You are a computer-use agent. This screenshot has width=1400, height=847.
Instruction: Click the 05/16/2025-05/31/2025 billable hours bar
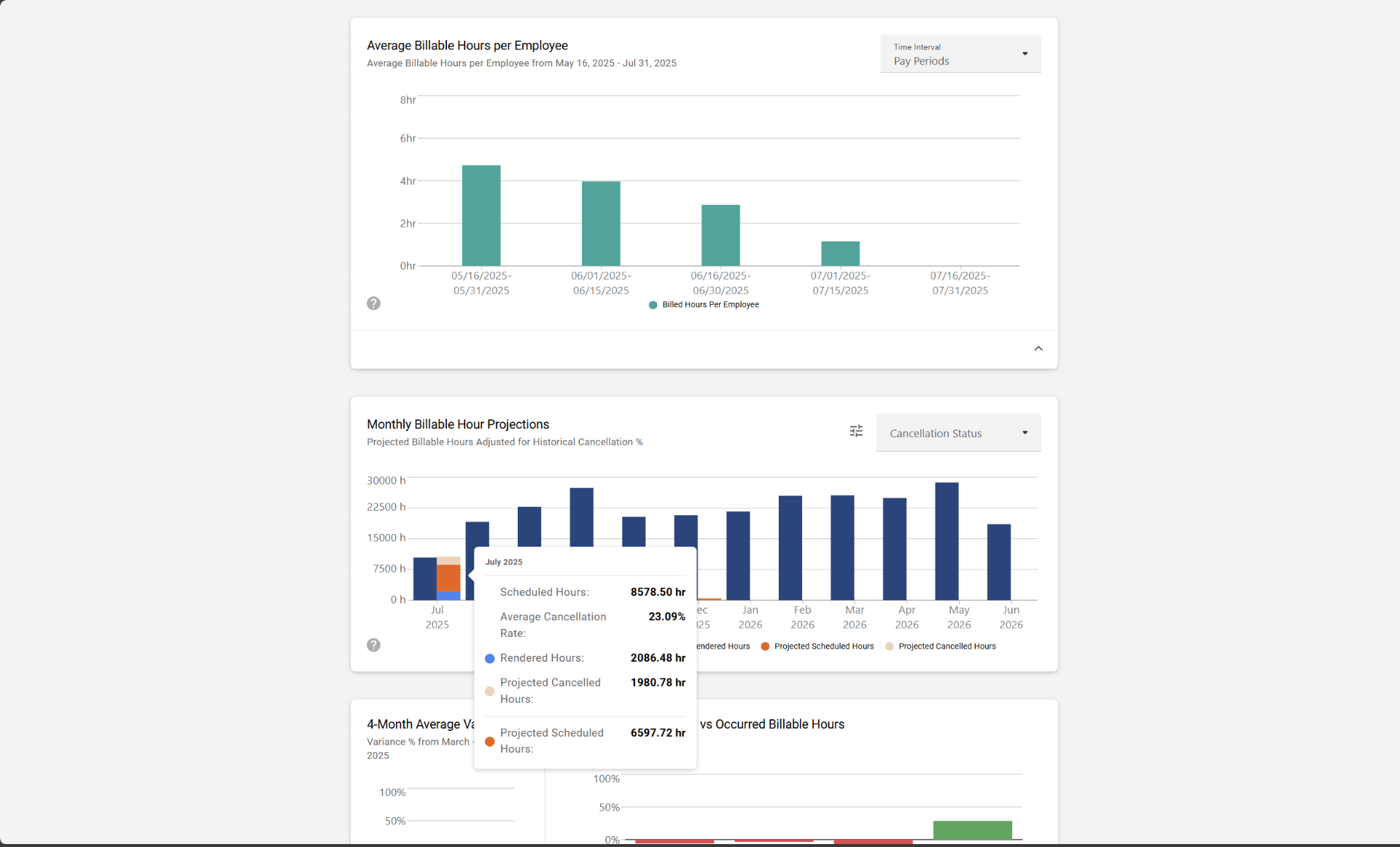click(x=481, y=214)
